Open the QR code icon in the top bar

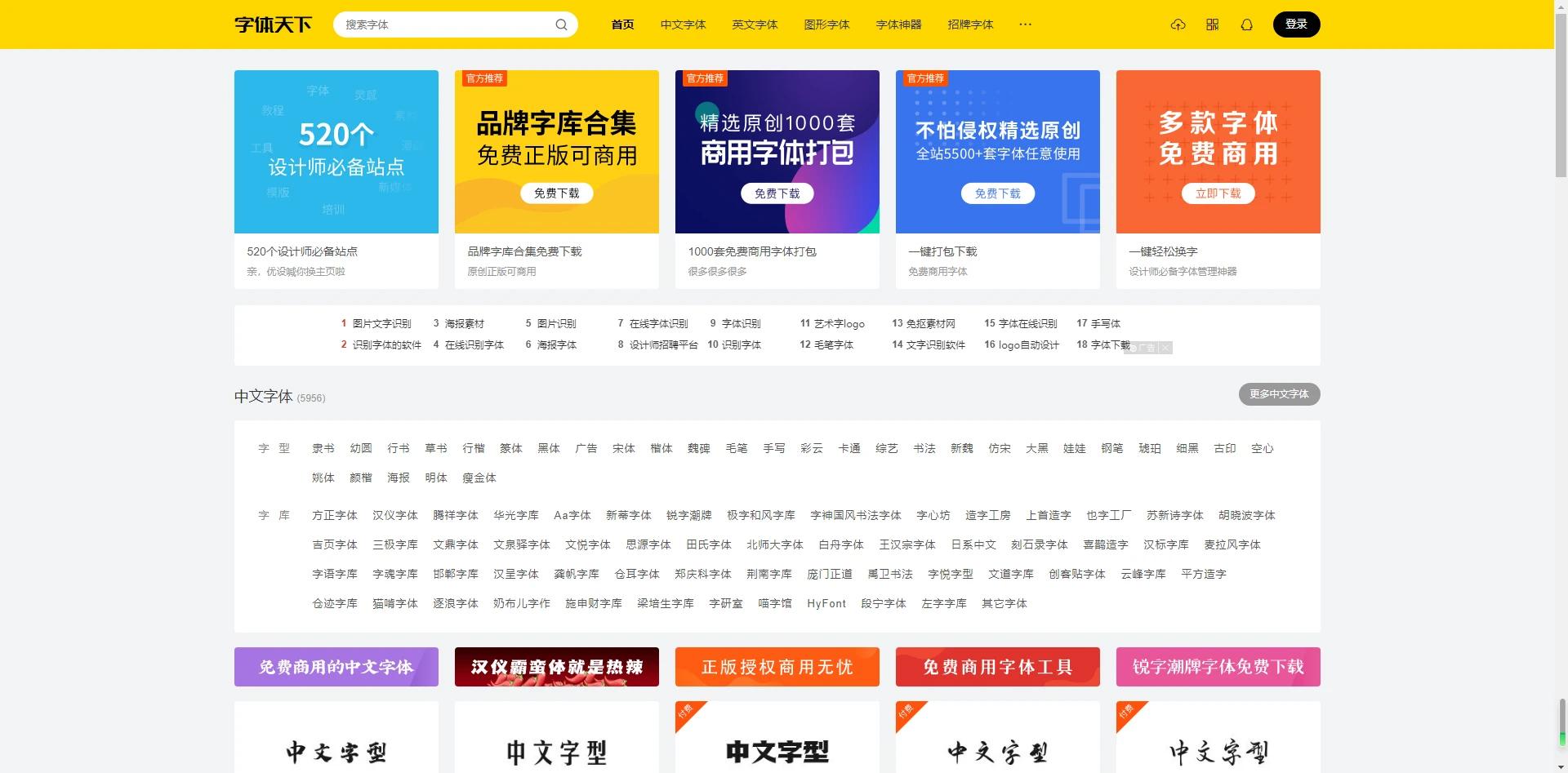pos(1213,24)
